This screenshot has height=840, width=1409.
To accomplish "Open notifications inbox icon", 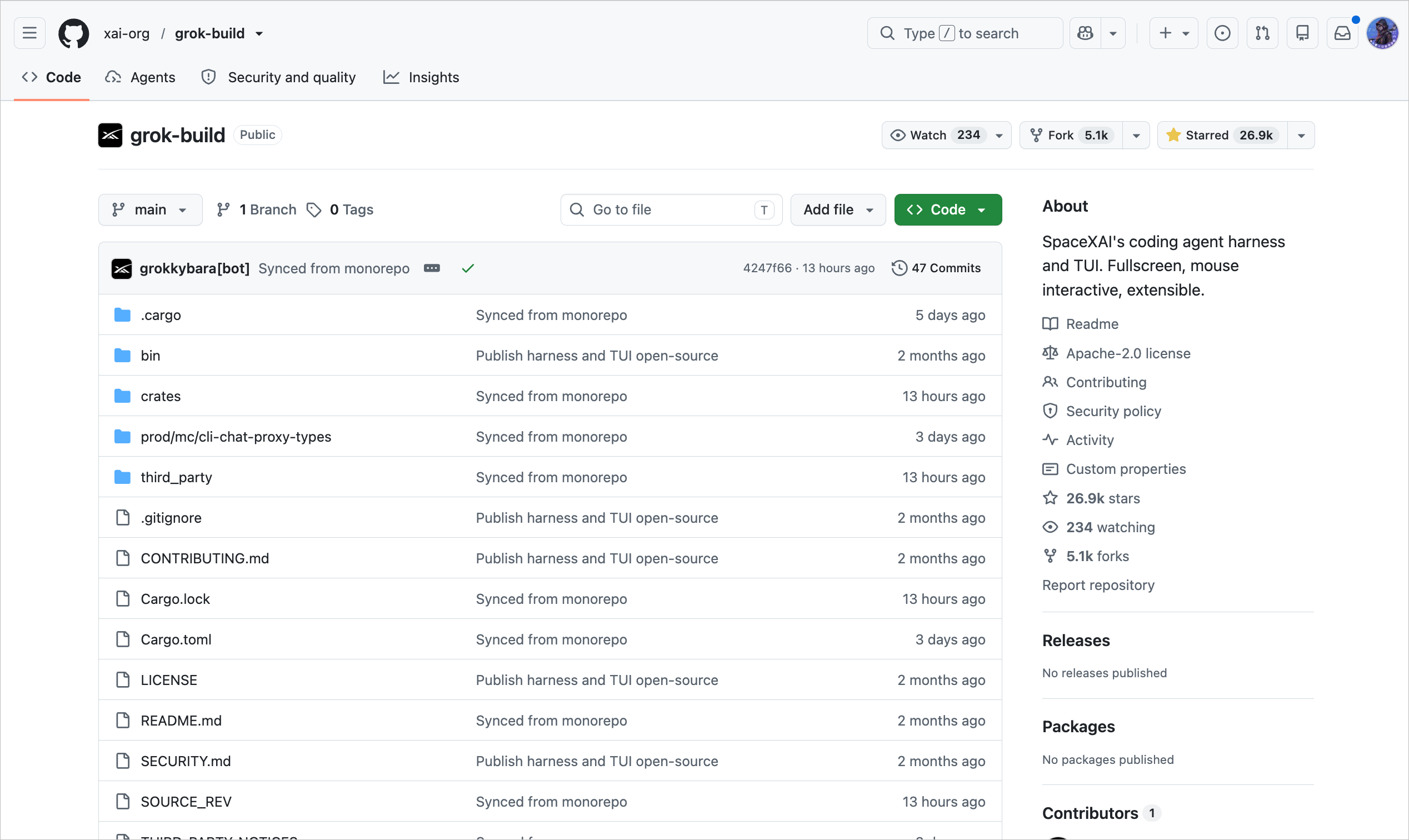I will [x=1343, y=33].
